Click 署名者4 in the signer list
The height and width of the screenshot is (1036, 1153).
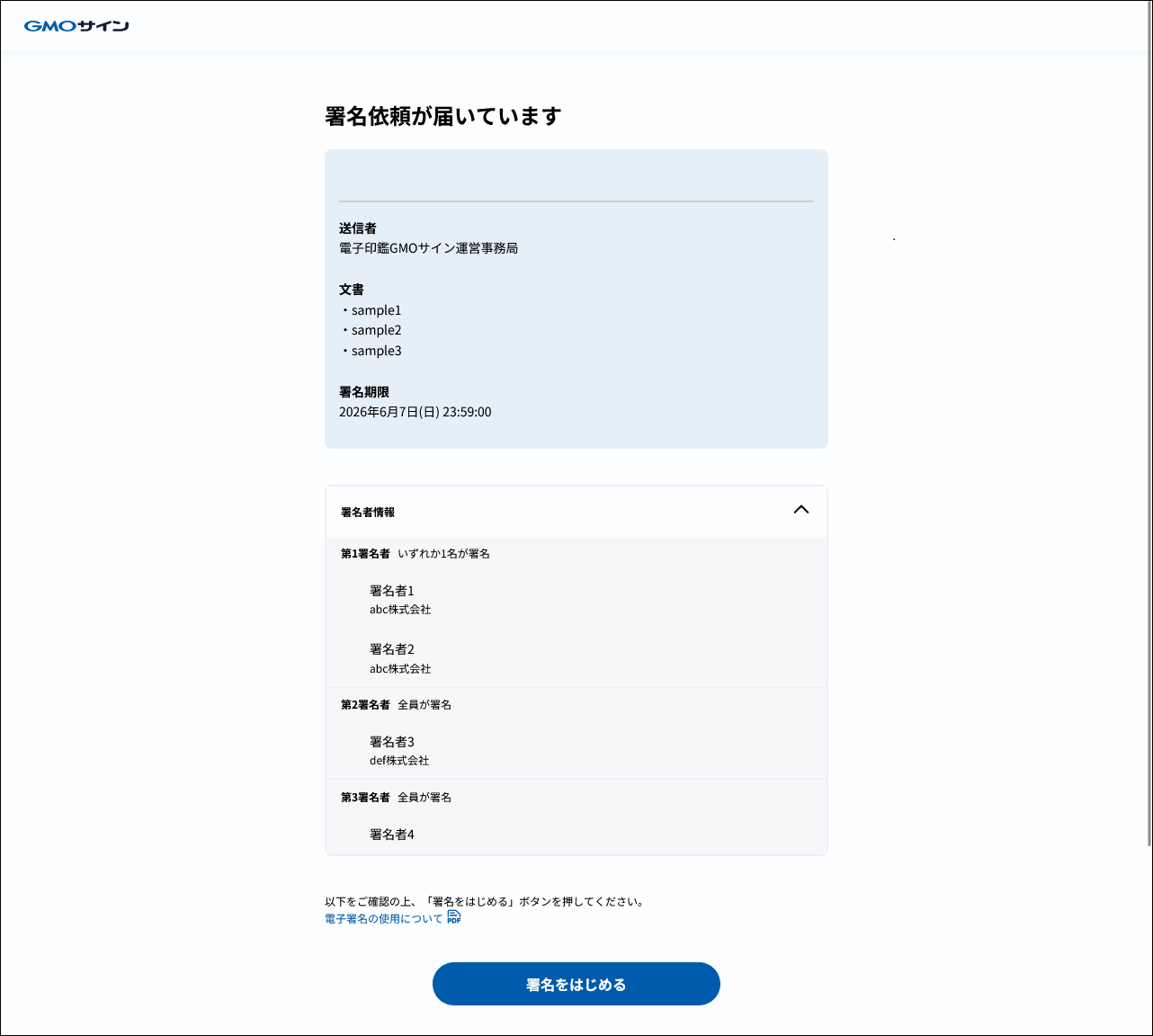[392, 835]
